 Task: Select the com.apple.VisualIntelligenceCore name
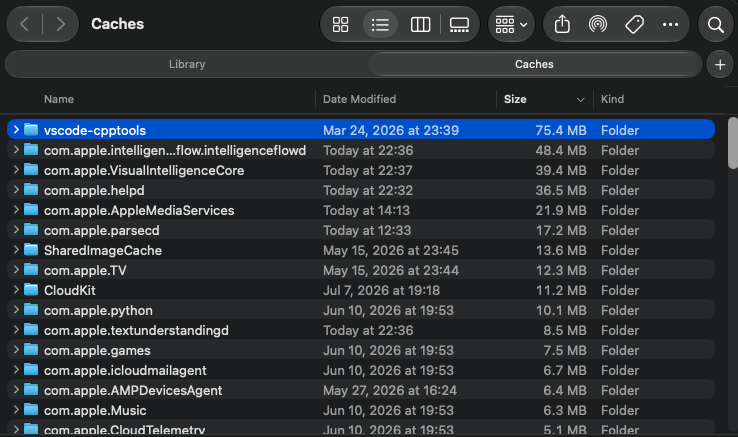(144, 170)
